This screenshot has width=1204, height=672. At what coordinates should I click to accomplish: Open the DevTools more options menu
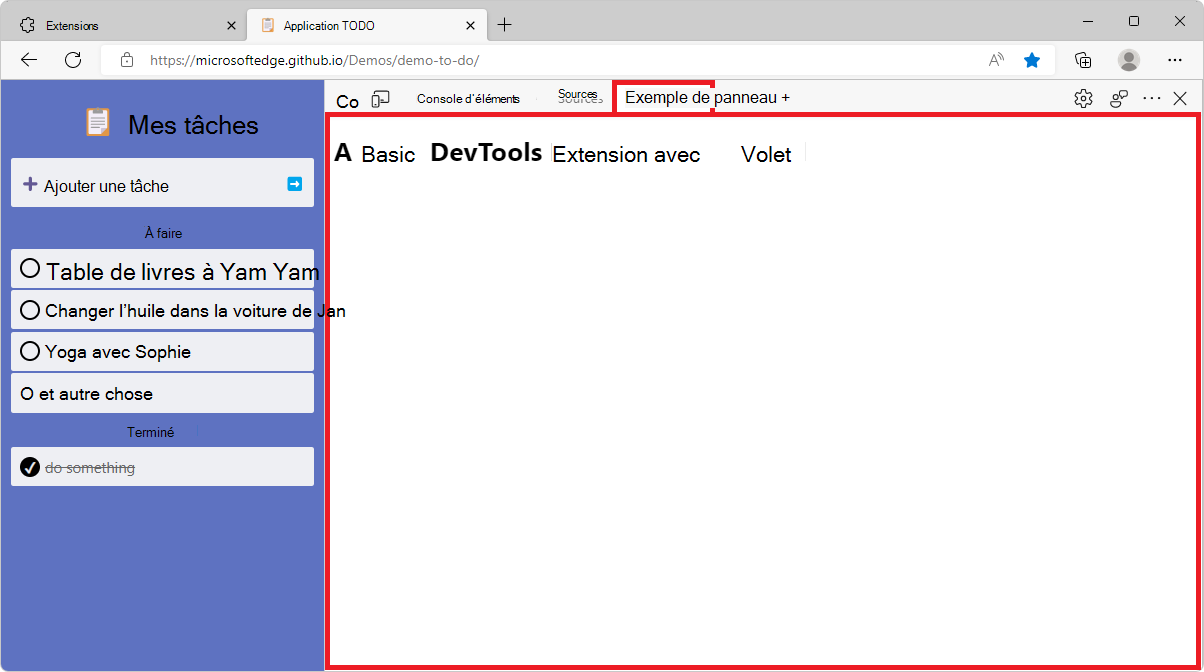[x=1151, y=98]
